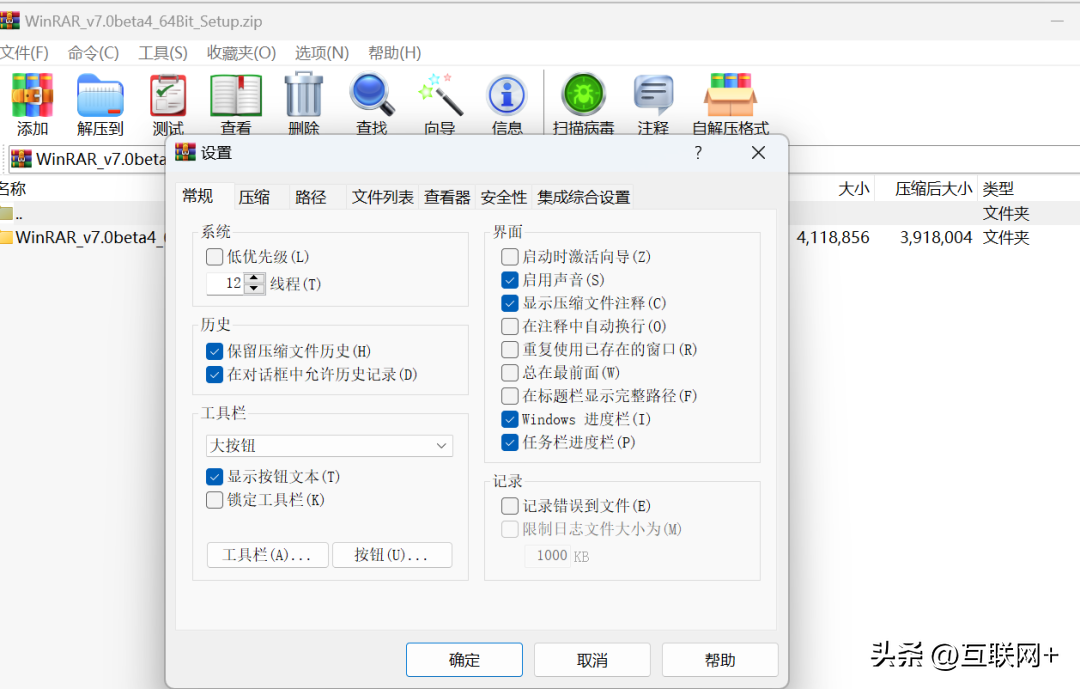Decrease the 线程 thread count with down arrow

pyautogui.click(x=254, y=289)
